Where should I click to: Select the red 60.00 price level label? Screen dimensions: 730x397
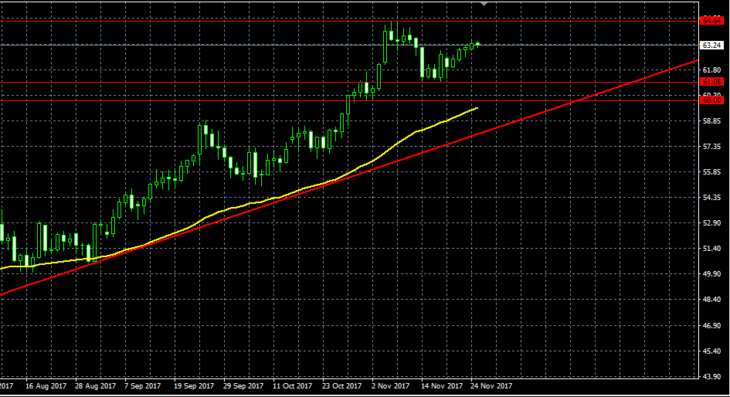coord(712,100)
